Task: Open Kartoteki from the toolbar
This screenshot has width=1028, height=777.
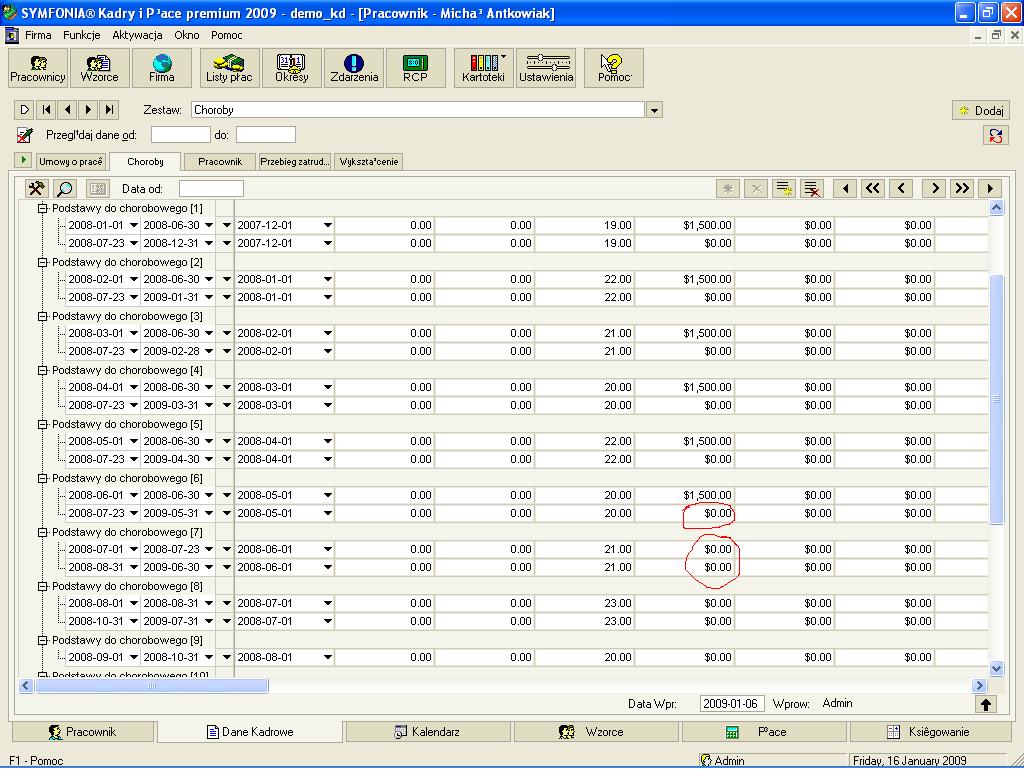Action: 484,68
